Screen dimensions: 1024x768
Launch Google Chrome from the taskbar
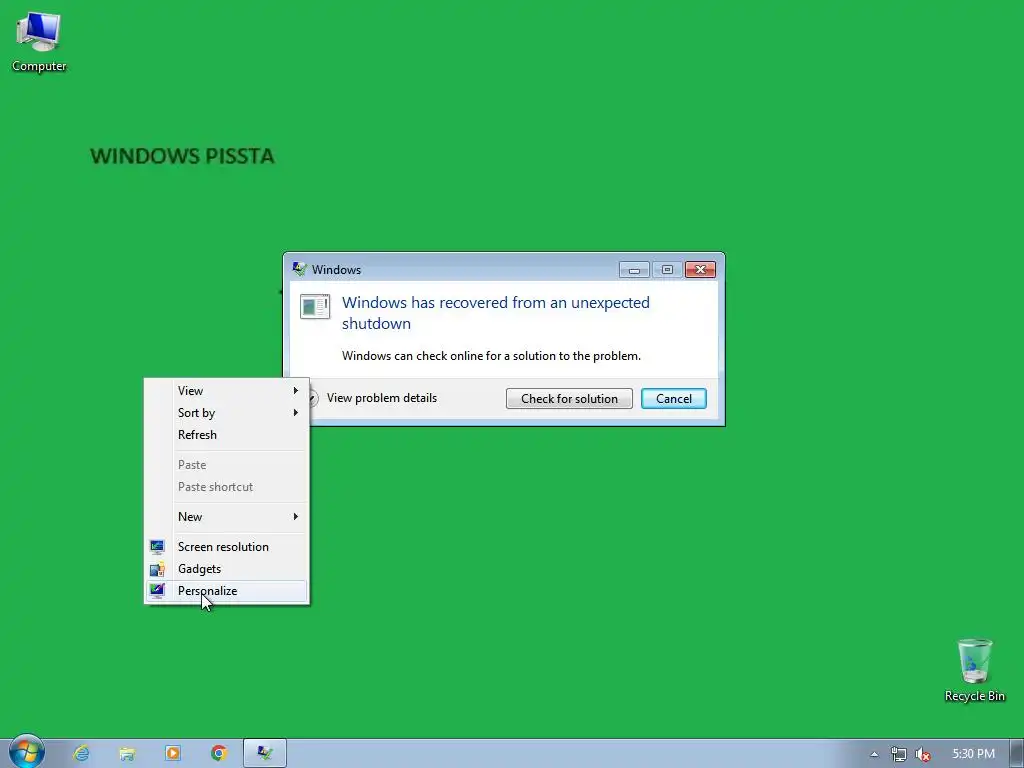219,753
